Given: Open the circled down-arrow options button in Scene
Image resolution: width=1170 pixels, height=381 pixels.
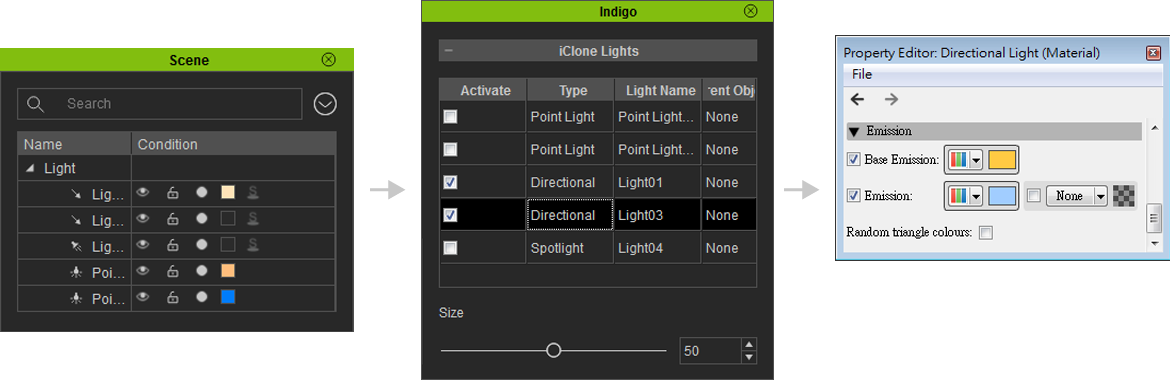Looking at the screenshot, I should [x=325, y=104].
